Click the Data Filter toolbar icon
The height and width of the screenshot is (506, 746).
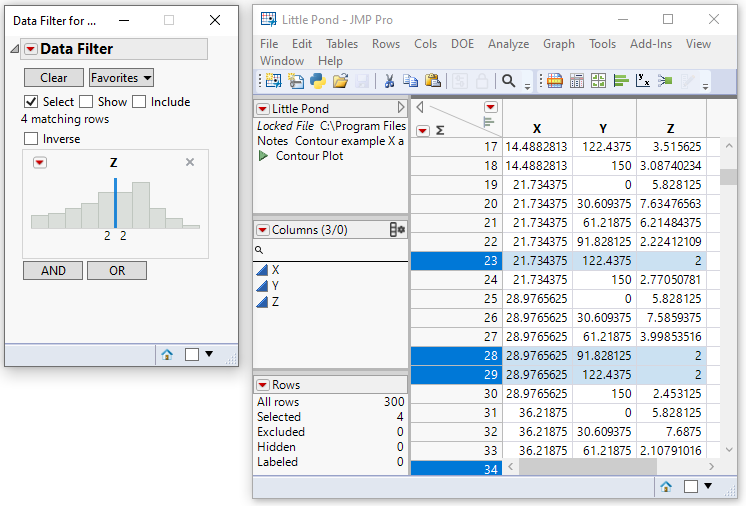tap(555, 81)
